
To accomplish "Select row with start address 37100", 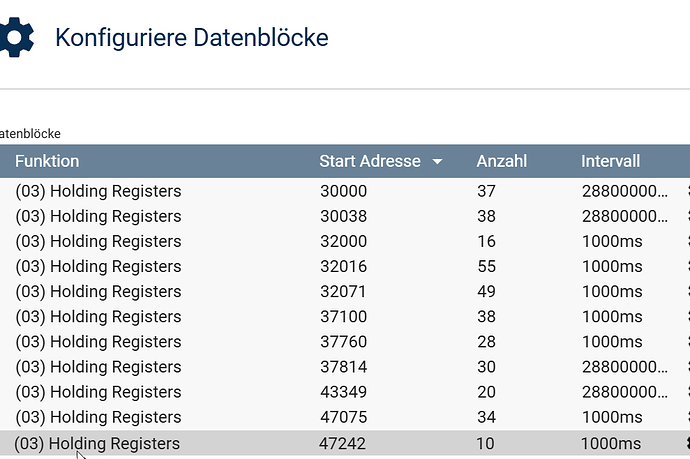I will (x=343, y=317).
